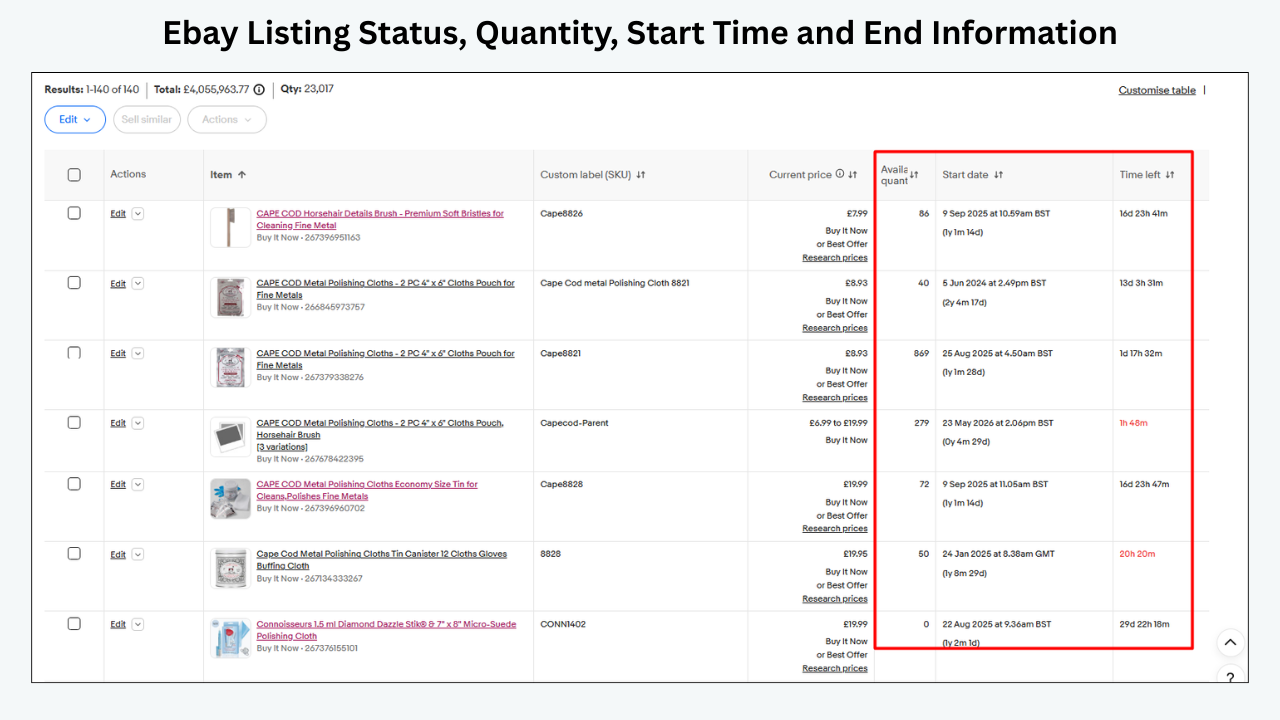Click the scroll-to-top arrow button
This screenshot has width=1280, height=720.
[1231, 643]
